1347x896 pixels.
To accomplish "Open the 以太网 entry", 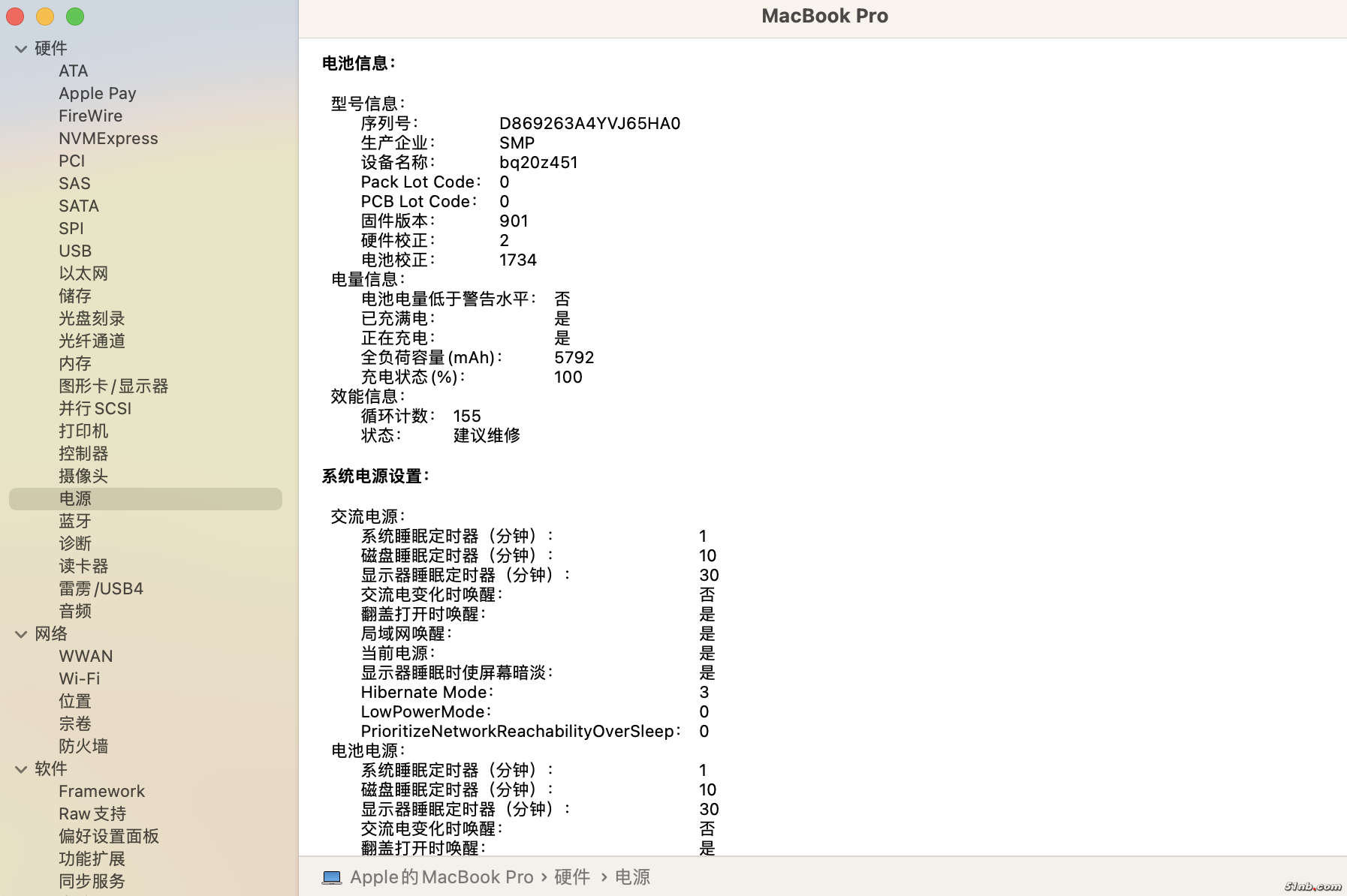I will [83, 274].
